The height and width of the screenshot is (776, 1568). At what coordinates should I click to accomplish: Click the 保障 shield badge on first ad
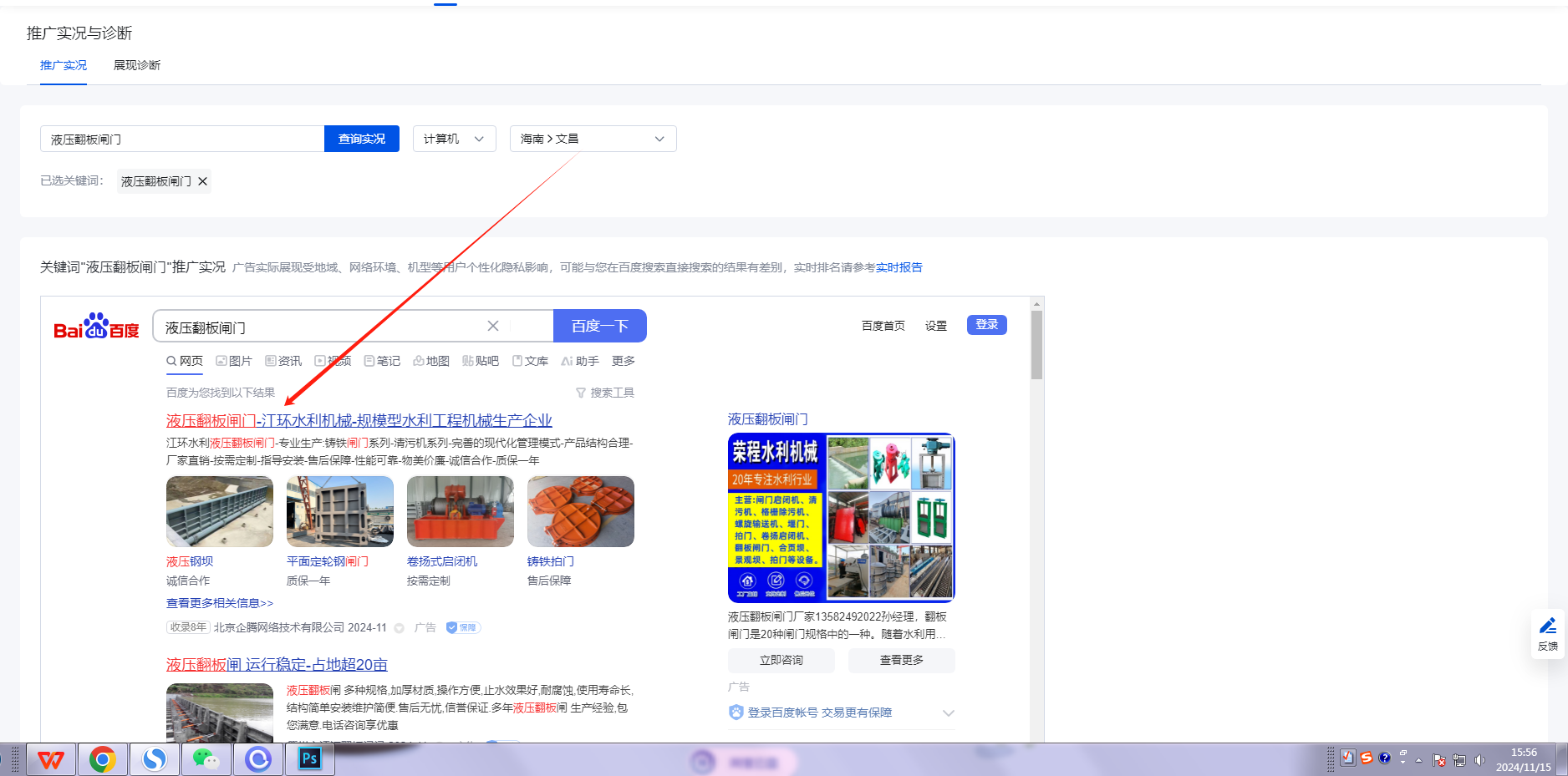click(462, 627)
